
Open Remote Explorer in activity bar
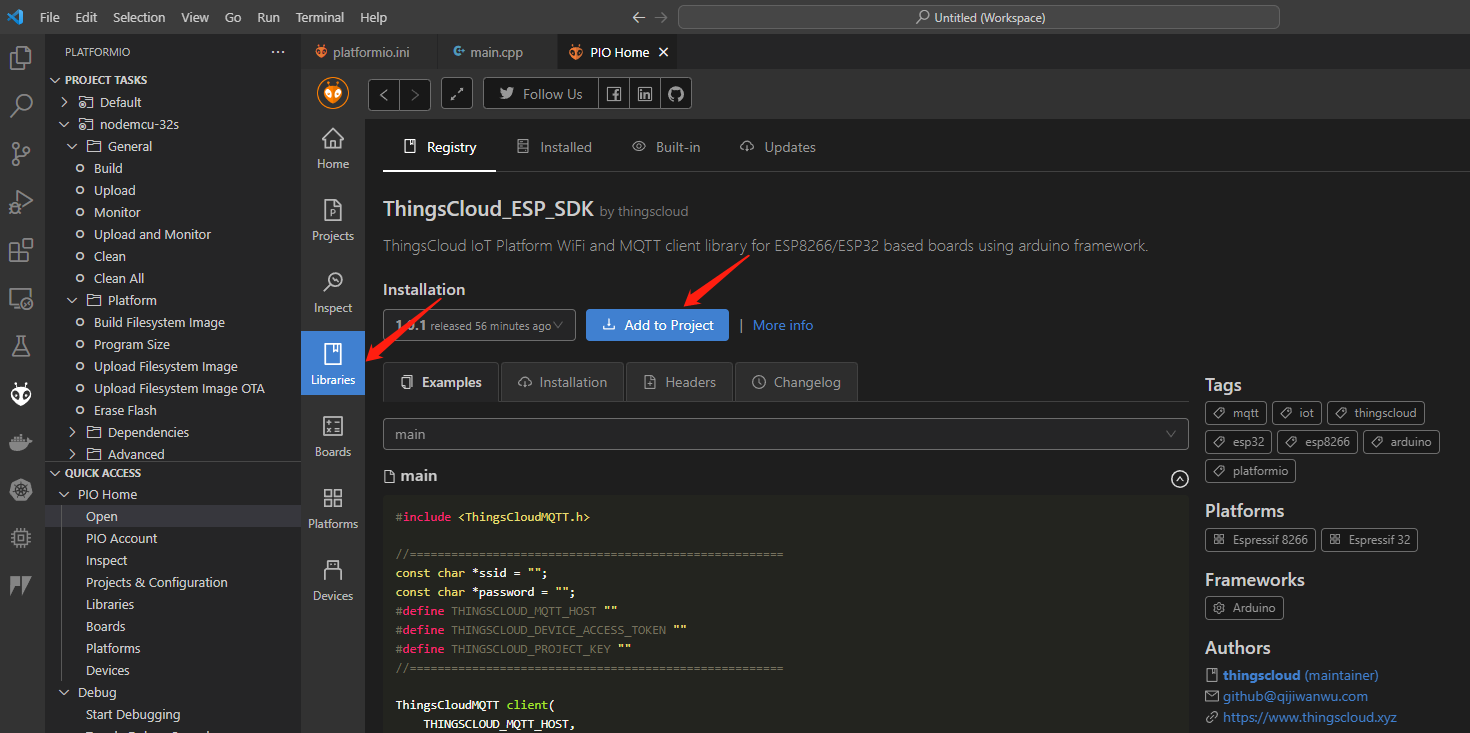coord(21,298)
